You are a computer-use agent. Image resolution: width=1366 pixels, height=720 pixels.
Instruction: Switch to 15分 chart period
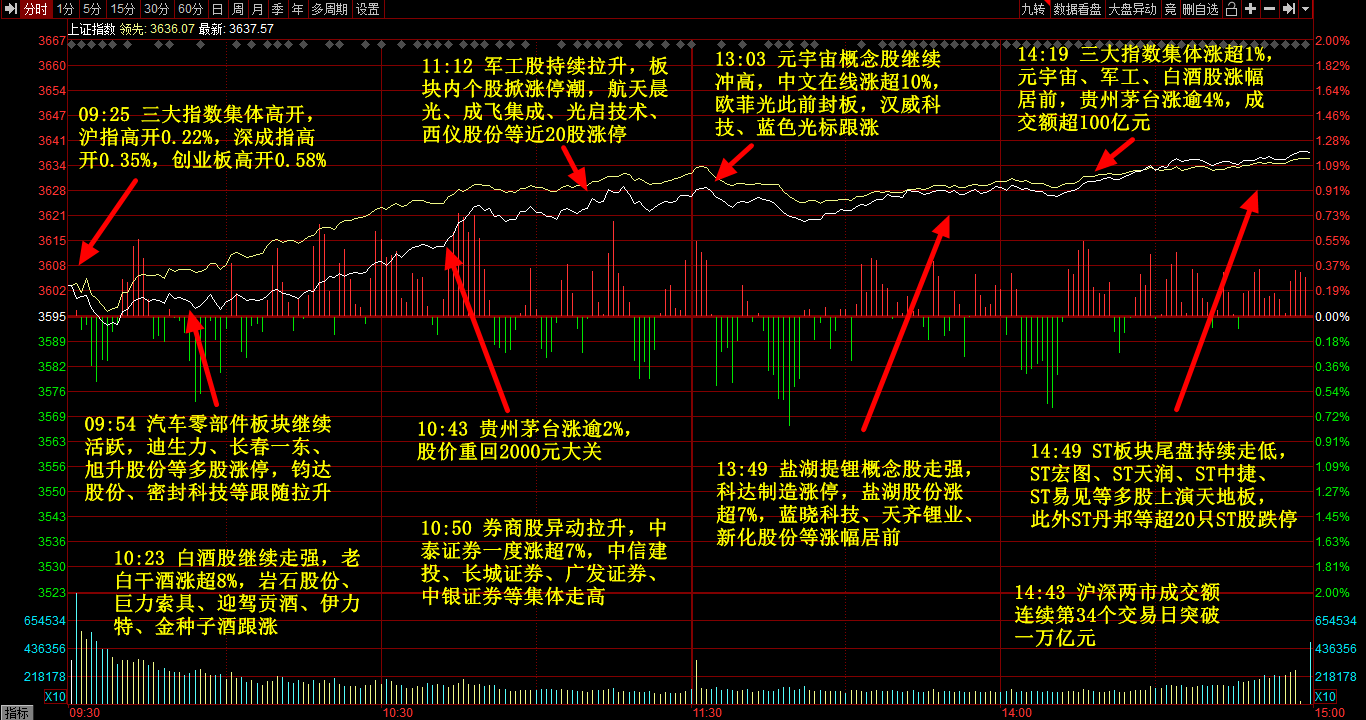[122, 9]
